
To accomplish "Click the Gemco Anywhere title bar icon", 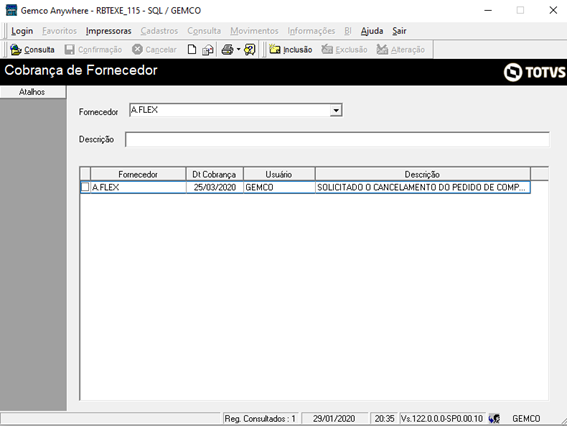I will point(12,10).
